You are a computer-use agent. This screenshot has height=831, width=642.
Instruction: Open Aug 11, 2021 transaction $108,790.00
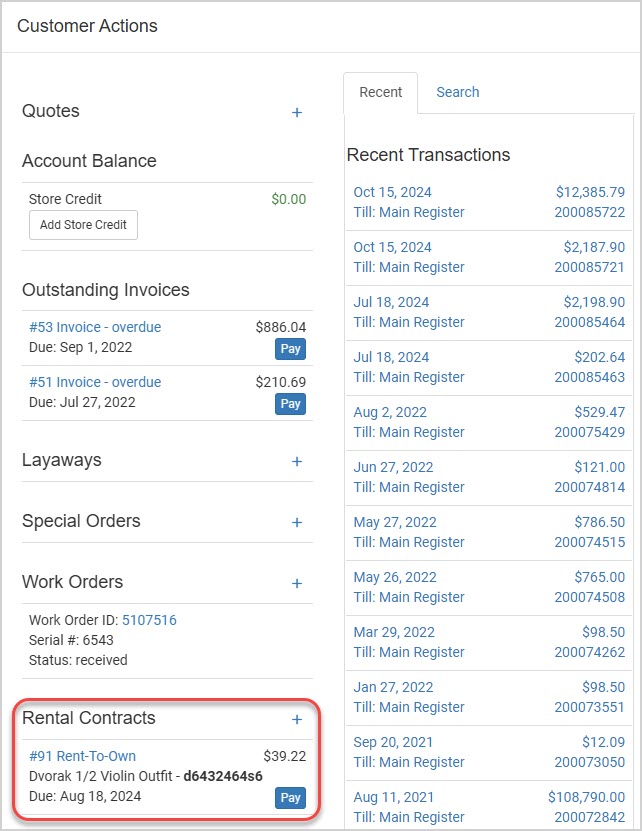tap(489, 807)
